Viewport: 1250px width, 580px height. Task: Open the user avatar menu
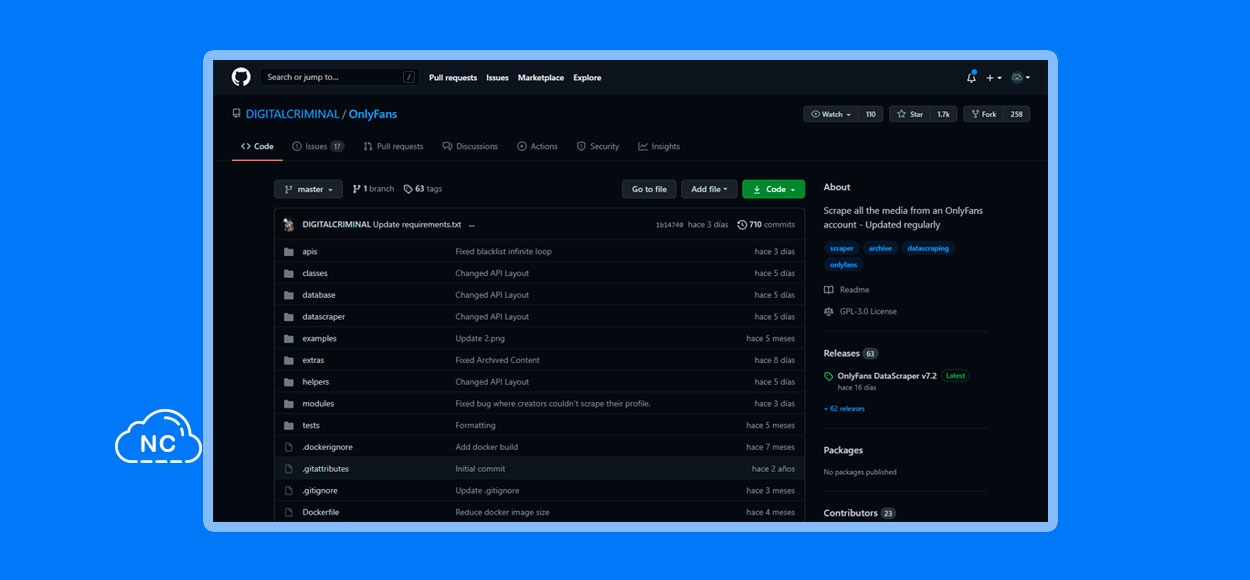tap(1020, 78)
